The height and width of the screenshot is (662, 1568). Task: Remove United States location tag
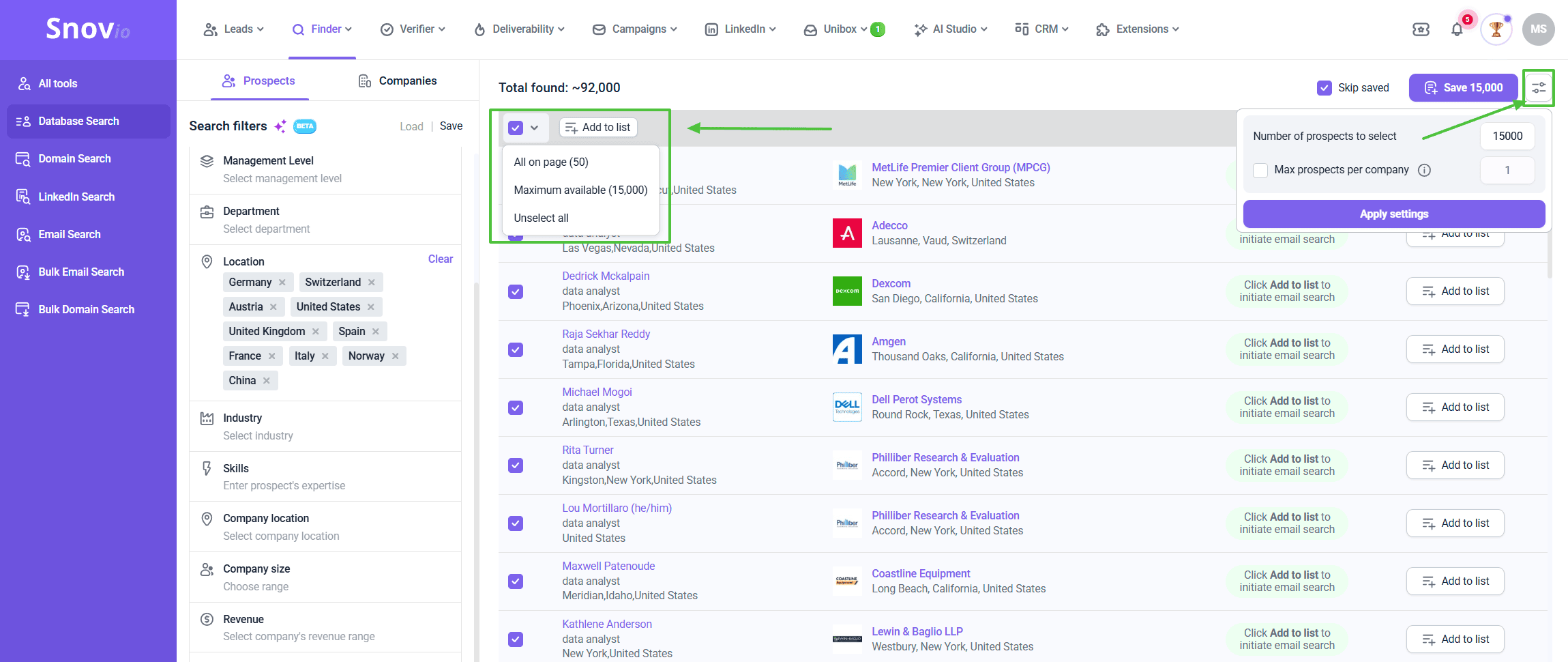371,307
